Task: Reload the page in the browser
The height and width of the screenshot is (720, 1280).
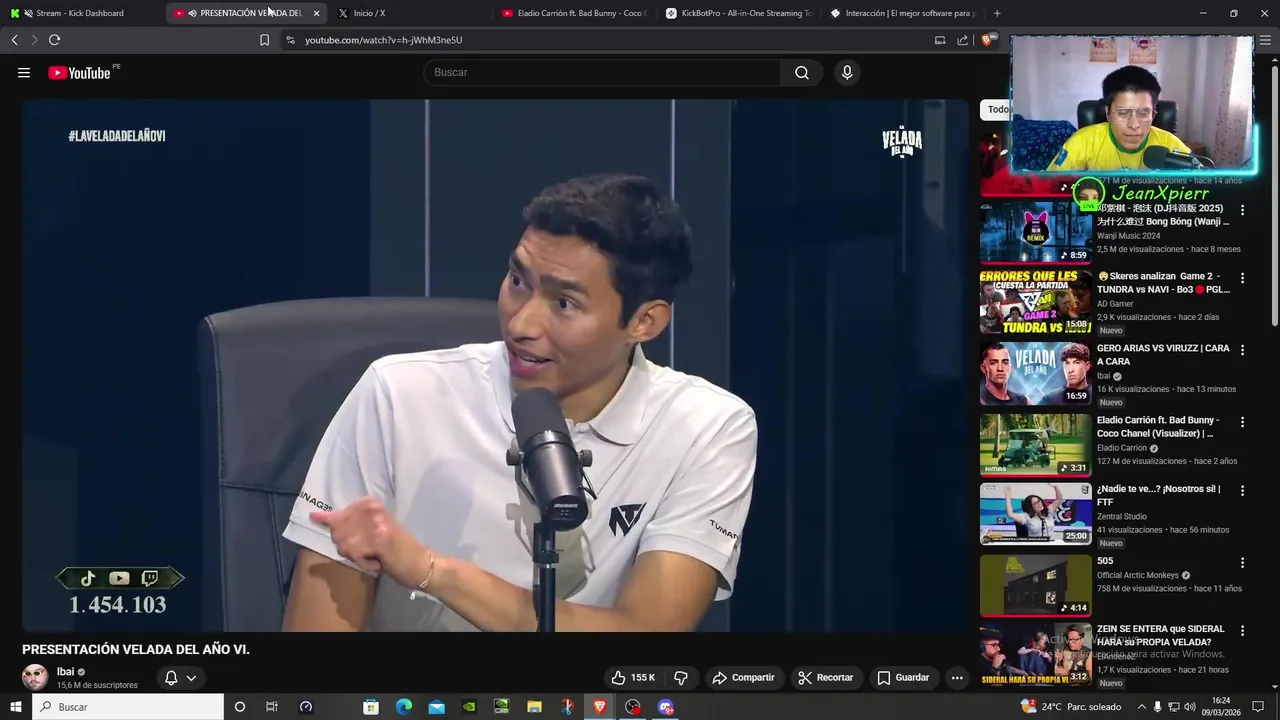Action: 54,40
